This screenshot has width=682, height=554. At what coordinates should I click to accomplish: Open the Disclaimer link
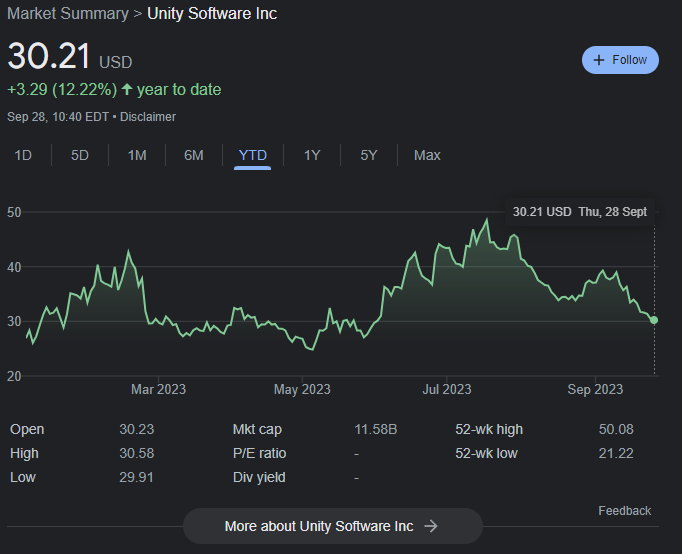point(149,117)
